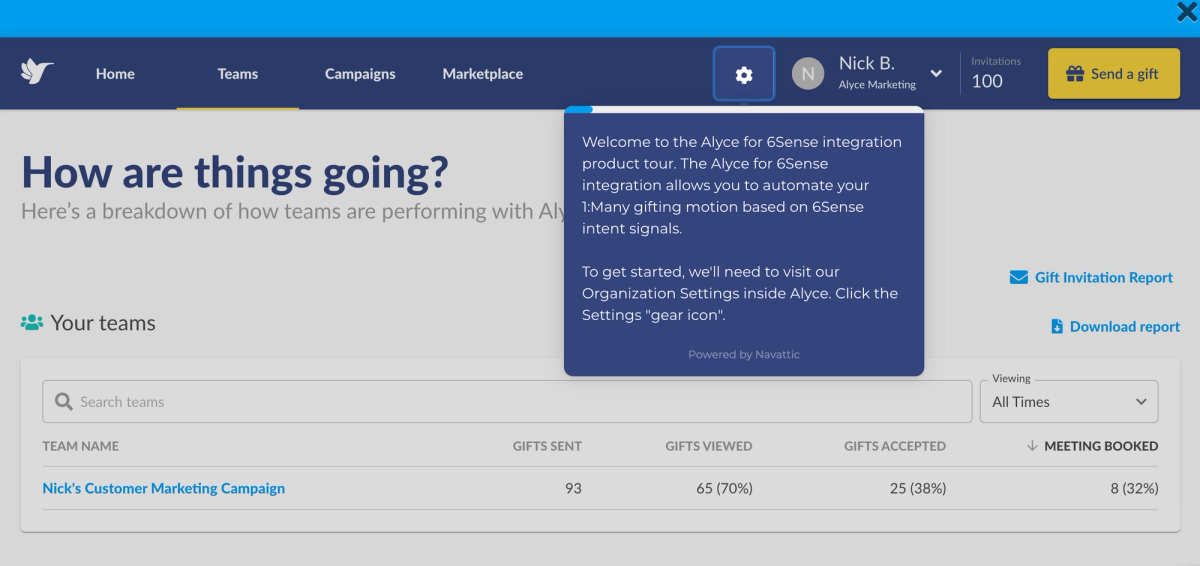Click the N user avatar
The width and height of the screenshot is (1200, 566).
808,73
